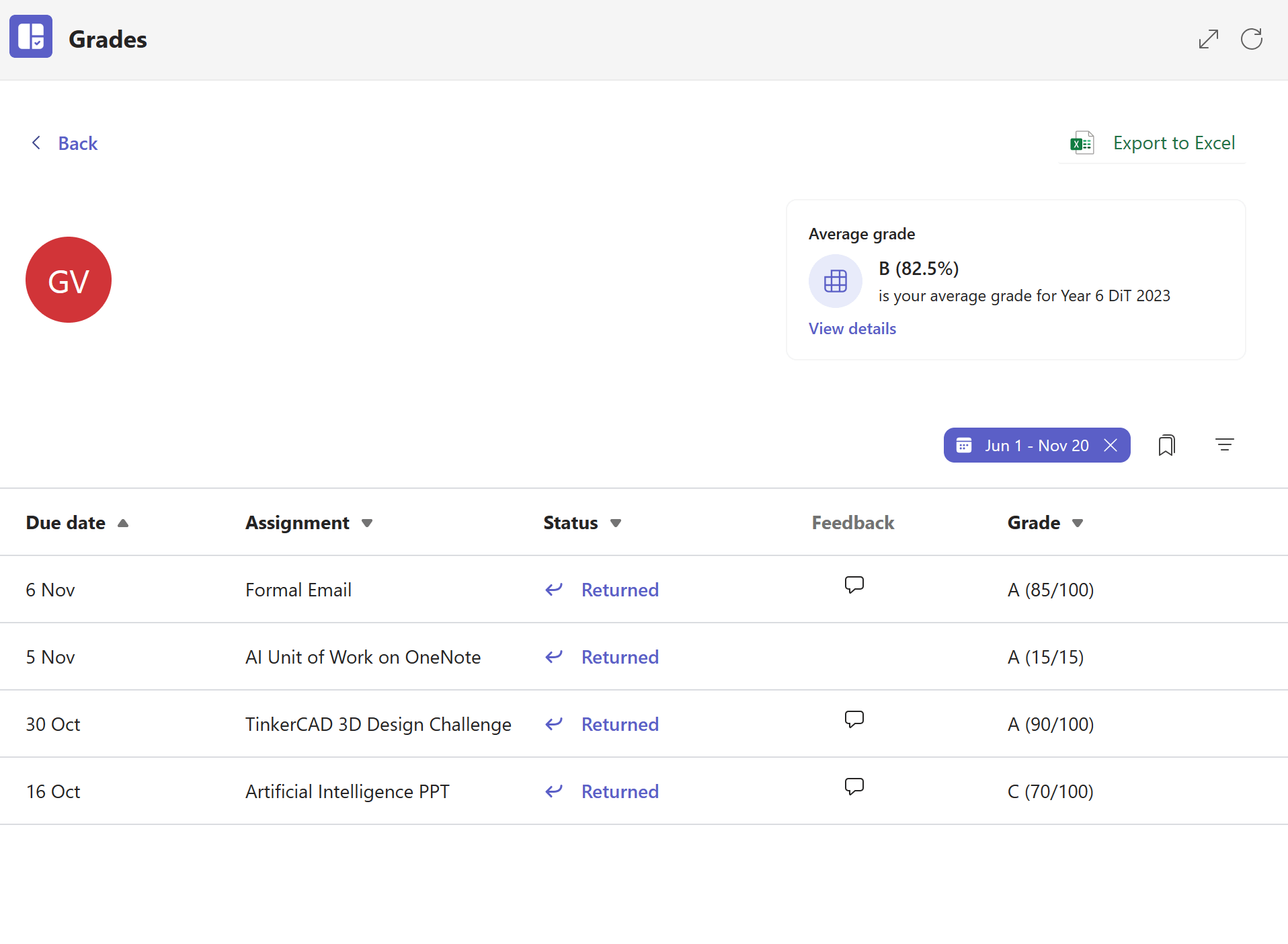The height and width of the screenshot is (944, 1288).
Task: Open View details for average grade
Action: coord(852,329)
